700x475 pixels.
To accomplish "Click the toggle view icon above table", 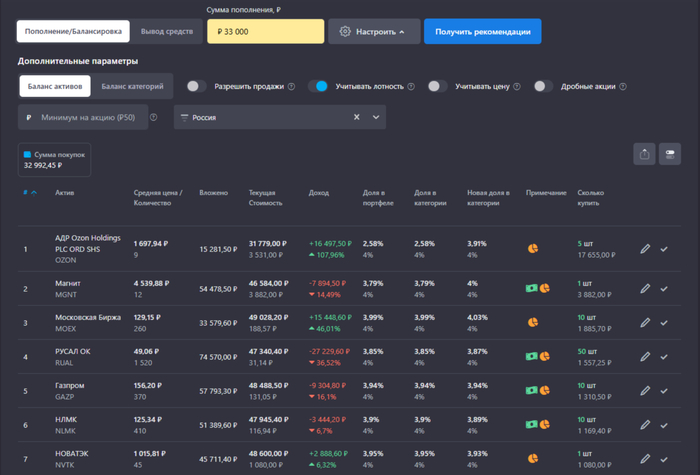I will pyautogui.click(x=670, y=154).
